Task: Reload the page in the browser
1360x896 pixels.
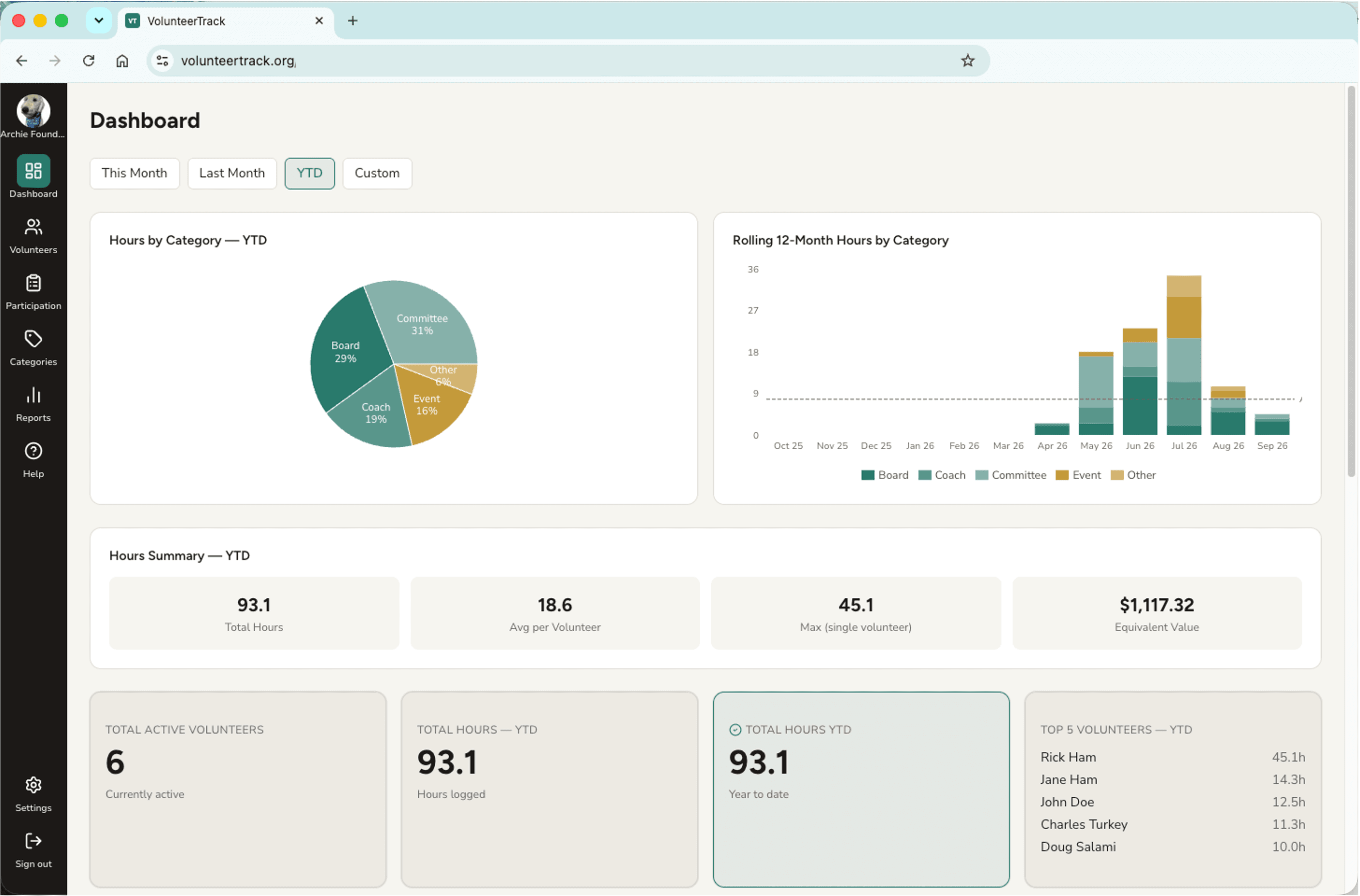Action: (89, 61)
